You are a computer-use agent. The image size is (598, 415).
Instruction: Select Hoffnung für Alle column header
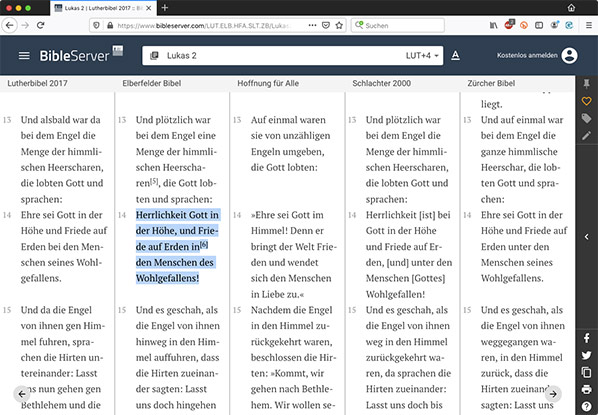(268, 83)
